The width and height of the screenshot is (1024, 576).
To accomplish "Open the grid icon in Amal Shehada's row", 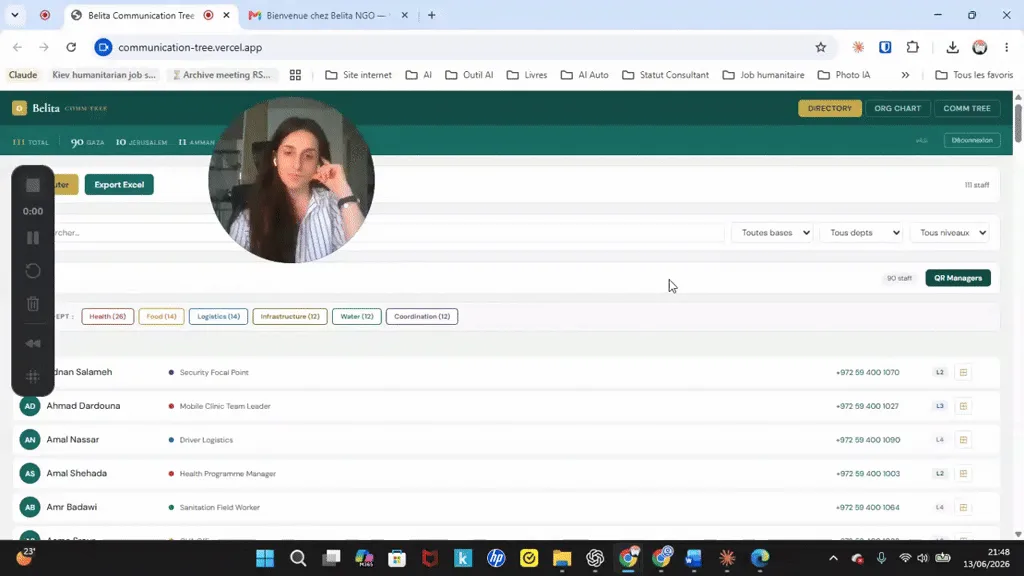I will tap(963, 473).
